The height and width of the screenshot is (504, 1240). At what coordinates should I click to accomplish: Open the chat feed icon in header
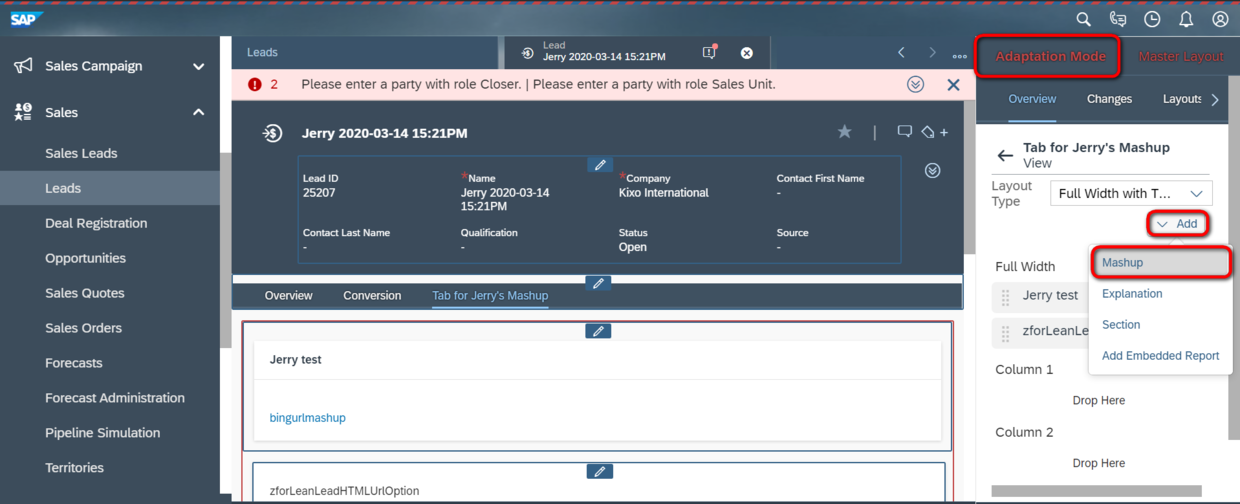click(x=1118, y=19)
